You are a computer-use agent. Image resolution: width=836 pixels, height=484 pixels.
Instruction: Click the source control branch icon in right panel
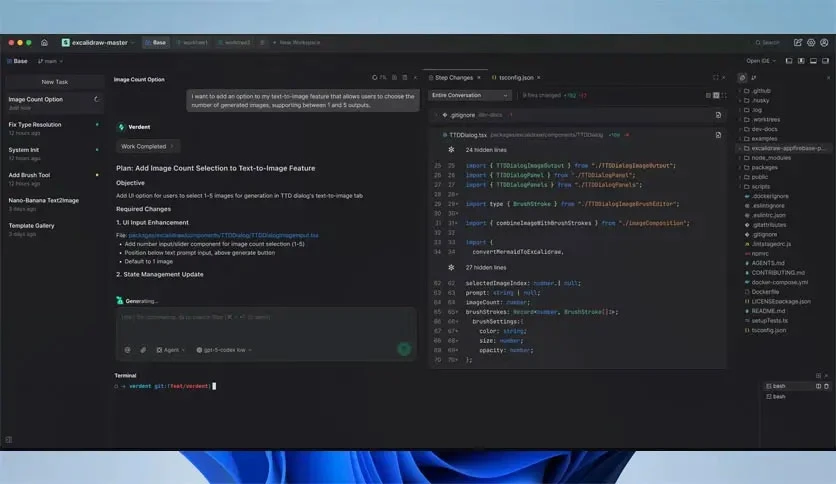click(754, 78)
